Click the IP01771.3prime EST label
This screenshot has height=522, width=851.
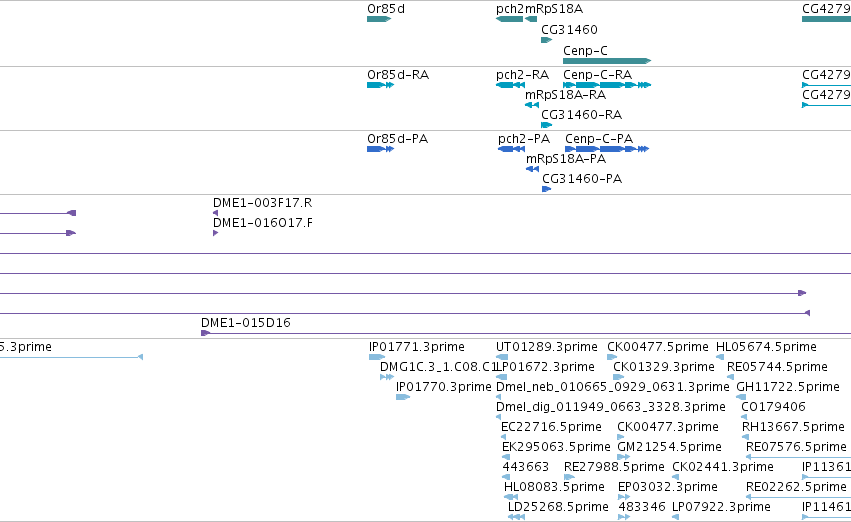[417, 347]
